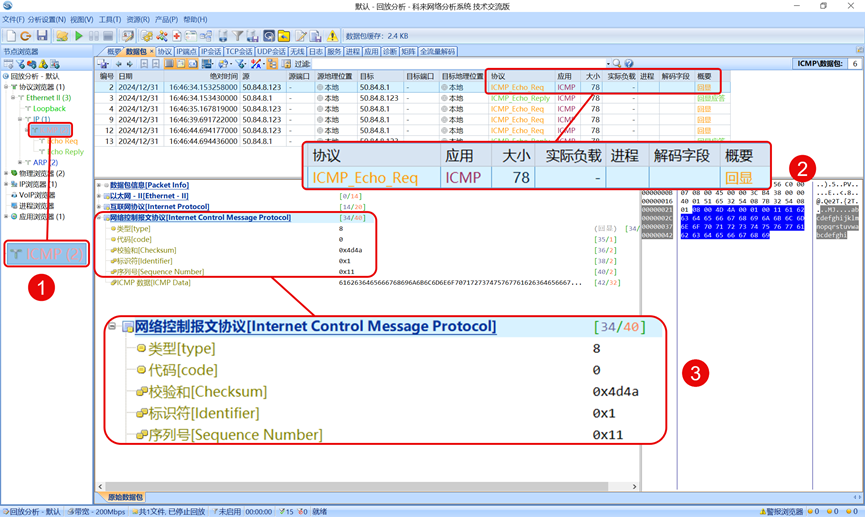Expand the ARP (2) tree node
Viewport: 865px width, 517px height.
pos(22,162)
